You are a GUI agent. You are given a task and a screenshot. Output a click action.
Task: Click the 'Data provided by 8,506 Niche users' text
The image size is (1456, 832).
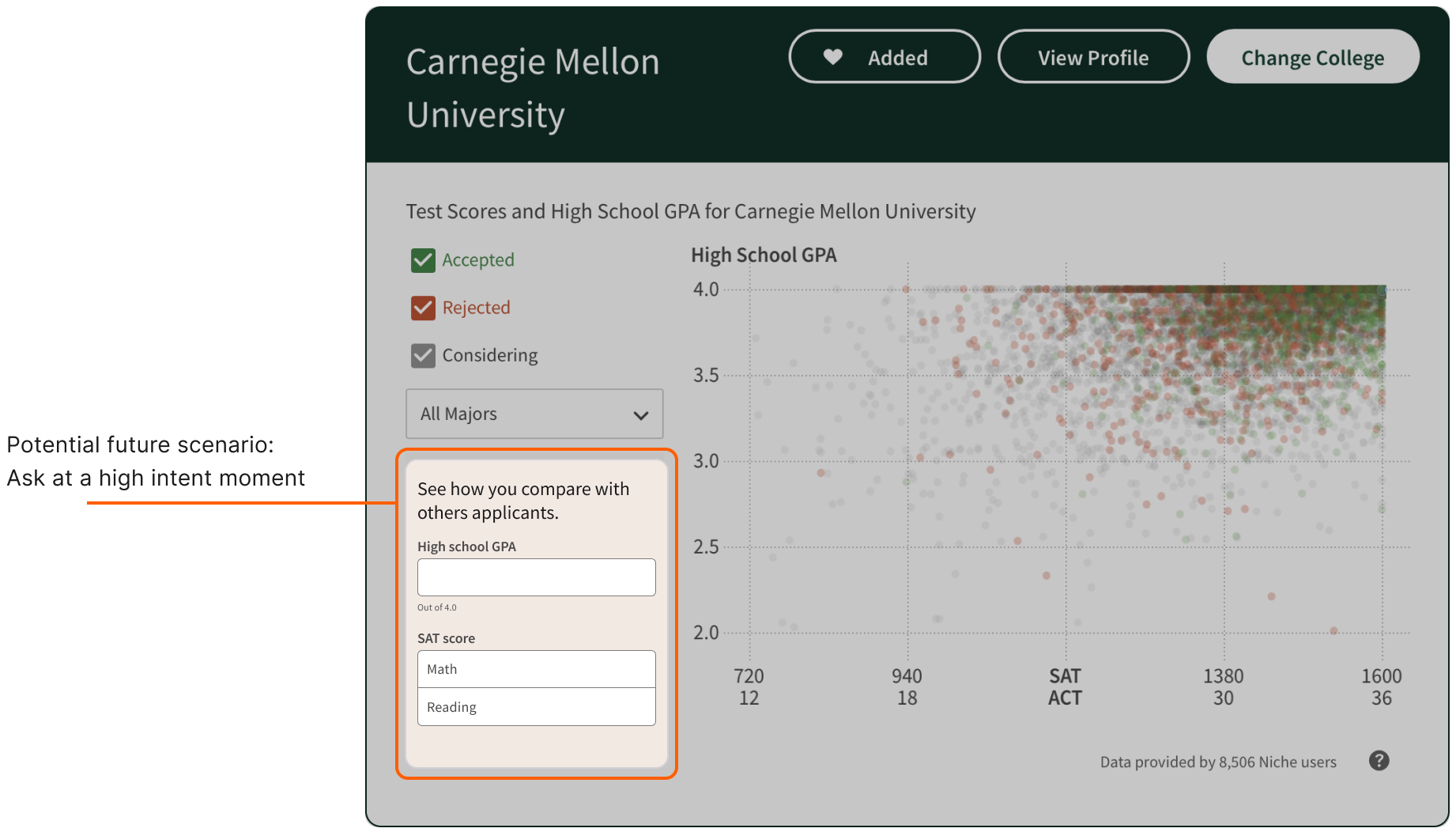point(1218,762)
